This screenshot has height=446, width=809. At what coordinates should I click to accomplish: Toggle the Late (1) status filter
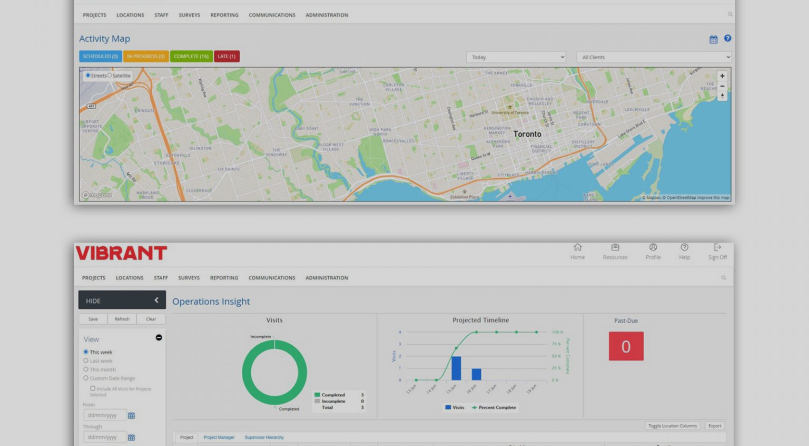pos(226,56)
